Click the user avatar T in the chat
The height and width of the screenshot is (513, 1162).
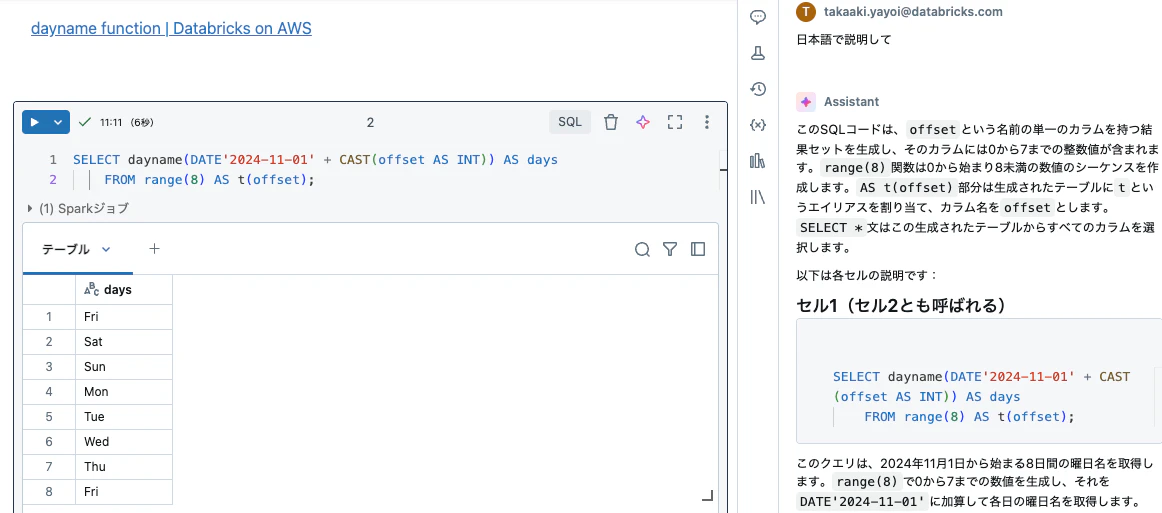point(806,12)
